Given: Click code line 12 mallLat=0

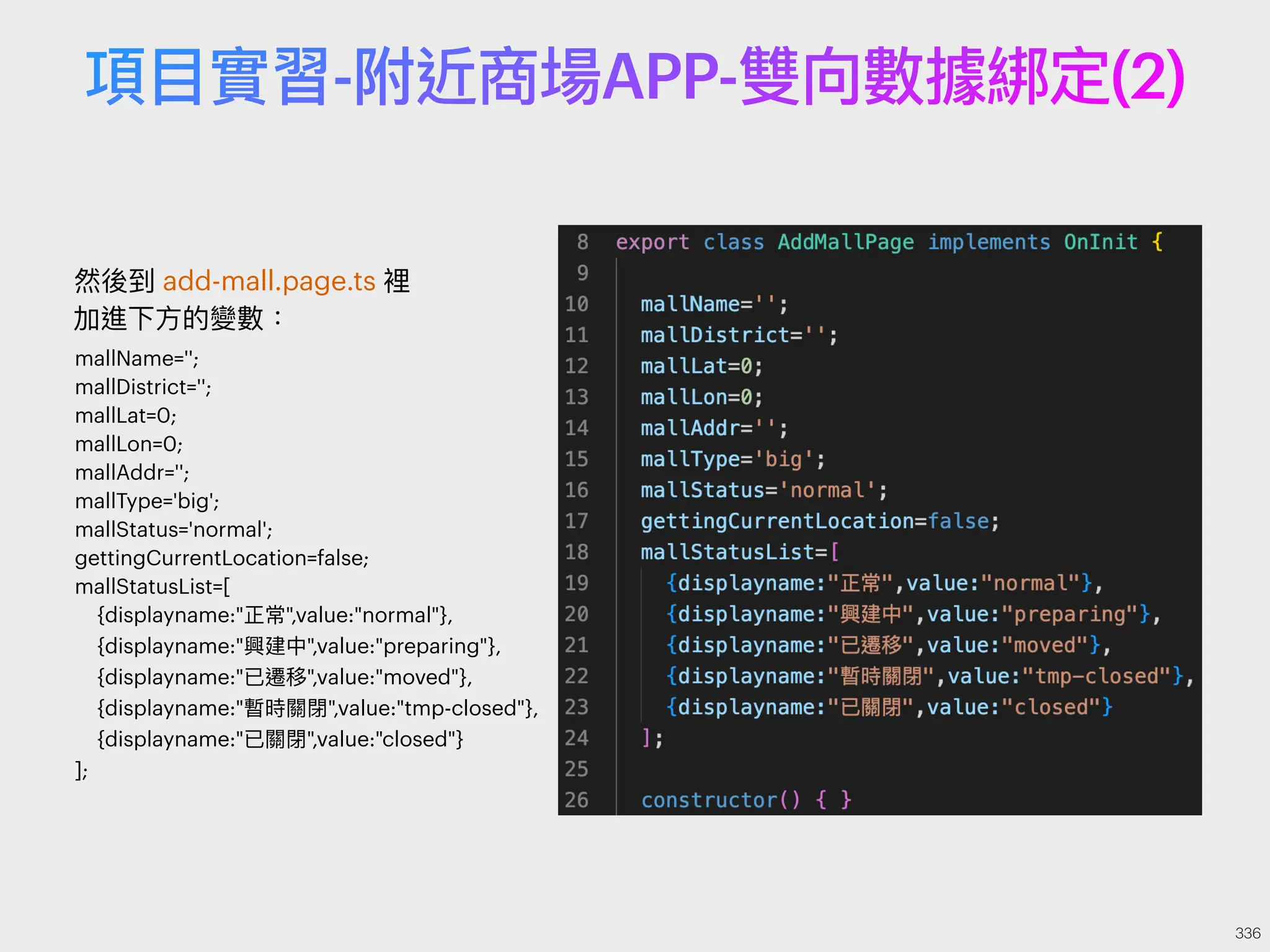Looking at the screenshot, I should [x=702, y=366].
